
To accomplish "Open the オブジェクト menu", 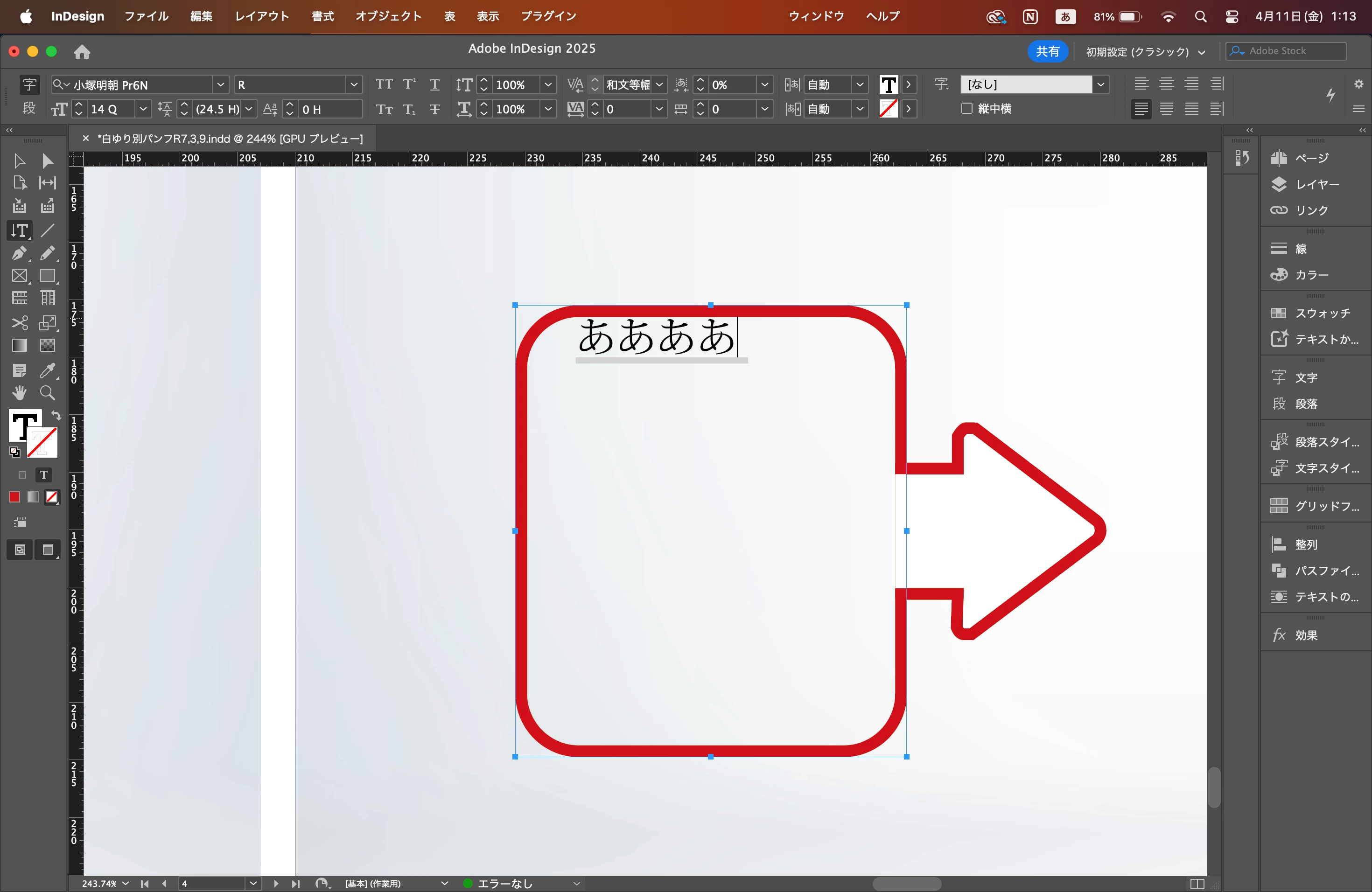I will (x=388, y=16).
